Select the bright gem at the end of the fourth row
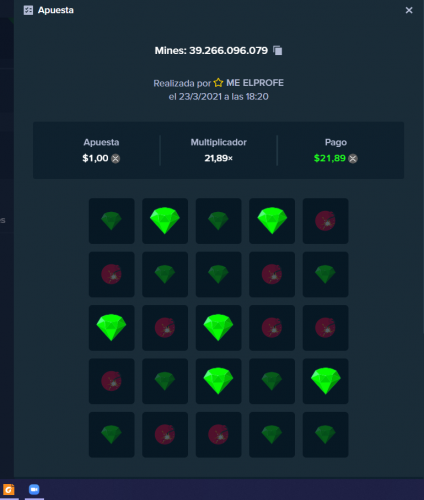 click(325, 381)
